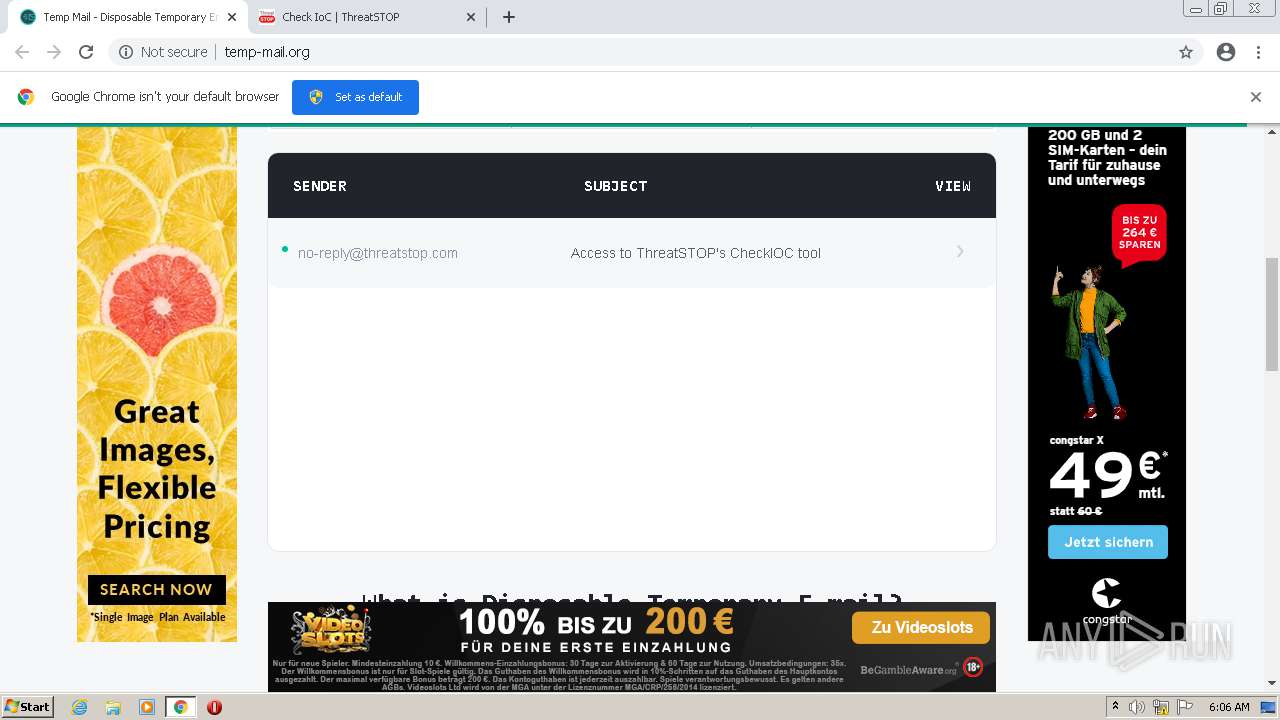The image size is (1280, 720).
Task: Open the Great Images Flexible Pricing ad
Action: pos(157,385)
